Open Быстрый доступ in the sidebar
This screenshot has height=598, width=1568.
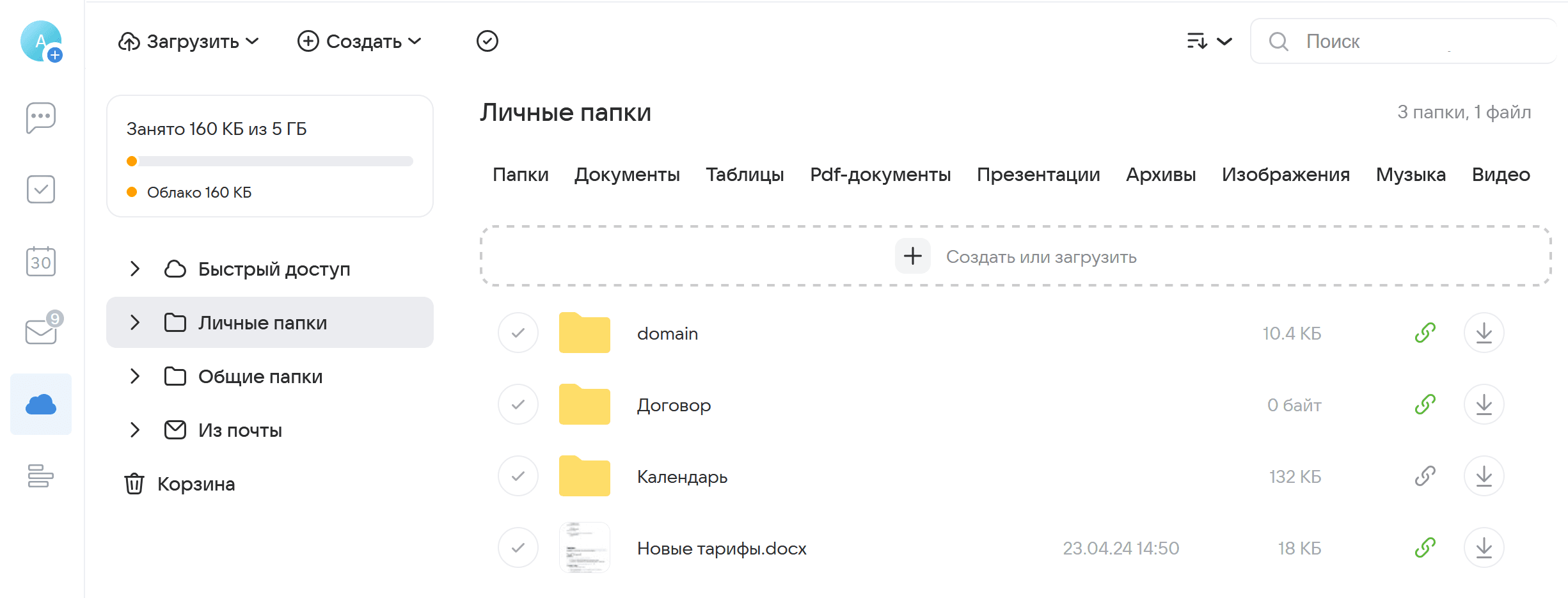270,269
